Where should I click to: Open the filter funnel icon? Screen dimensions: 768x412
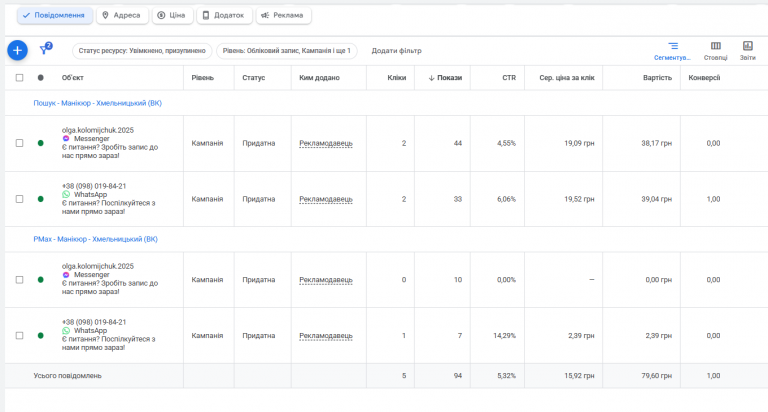pyautogui.click(x=44, y=50)
